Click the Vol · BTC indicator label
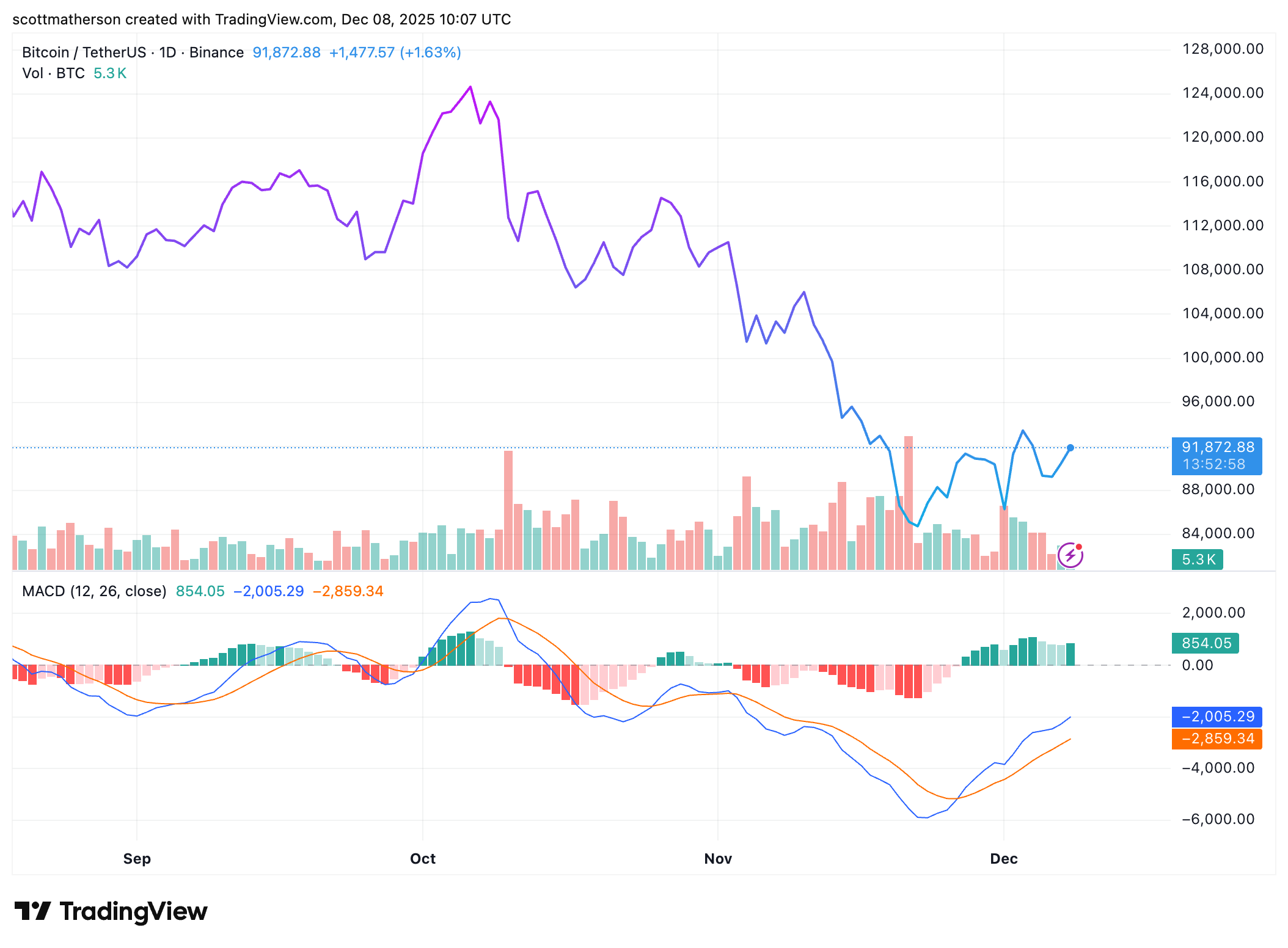This screenshot has height=948, width=1288. [53, 73]
